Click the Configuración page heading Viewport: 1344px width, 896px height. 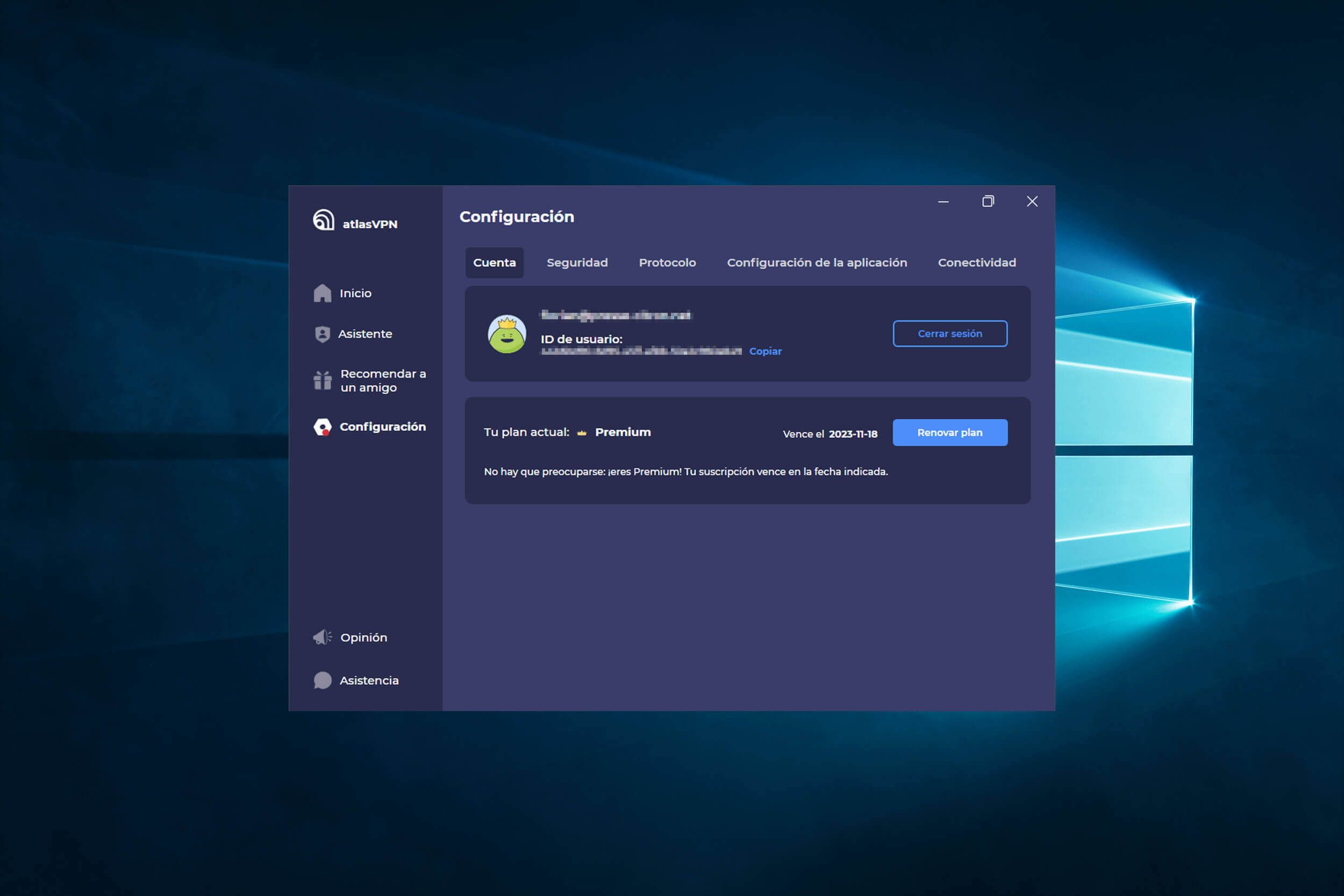[517, 217]
